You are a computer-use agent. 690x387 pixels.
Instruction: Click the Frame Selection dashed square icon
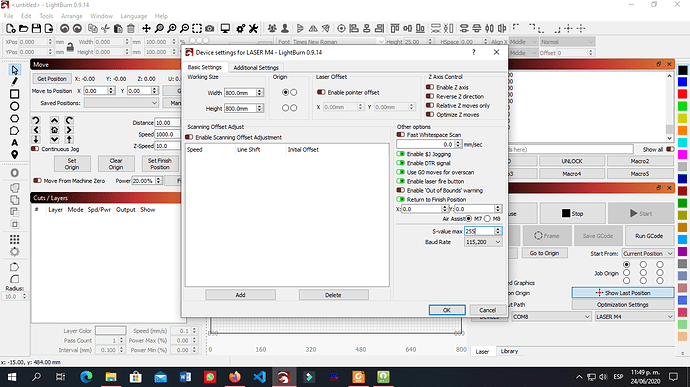(197, 29)
